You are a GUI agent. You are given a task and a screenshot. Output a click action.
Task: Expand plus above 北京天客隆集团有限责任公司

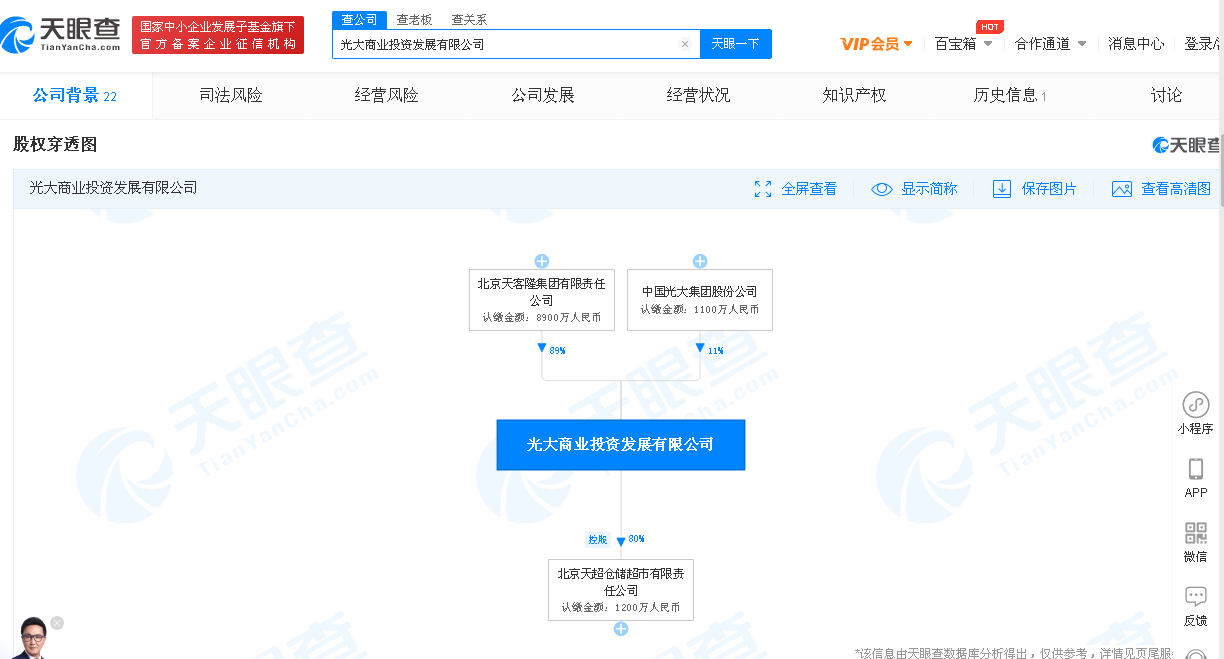[x=542, y=261]
